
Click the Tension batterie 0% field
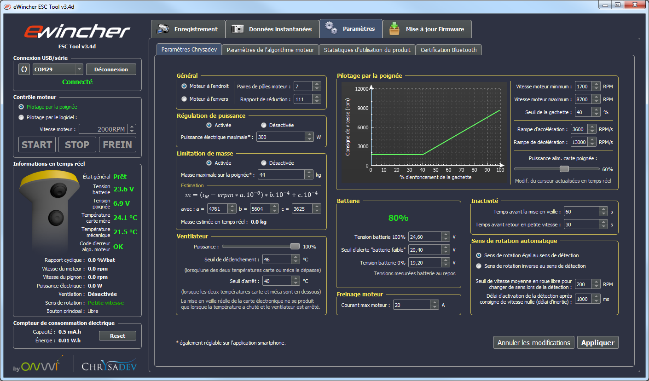(x=428, y=263)
